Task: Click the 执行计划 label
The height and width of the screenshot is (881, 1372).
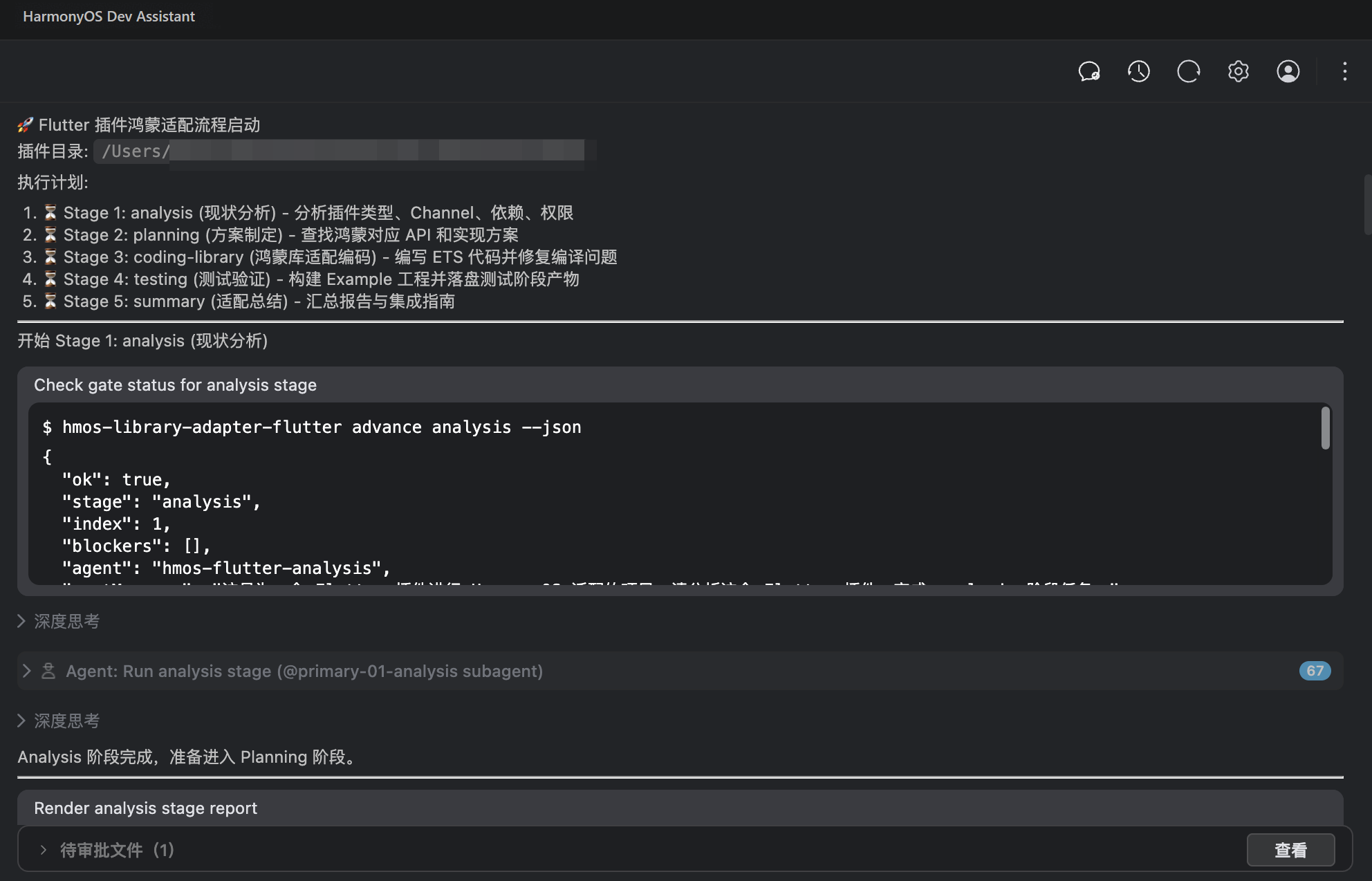Action: (53, 183)
